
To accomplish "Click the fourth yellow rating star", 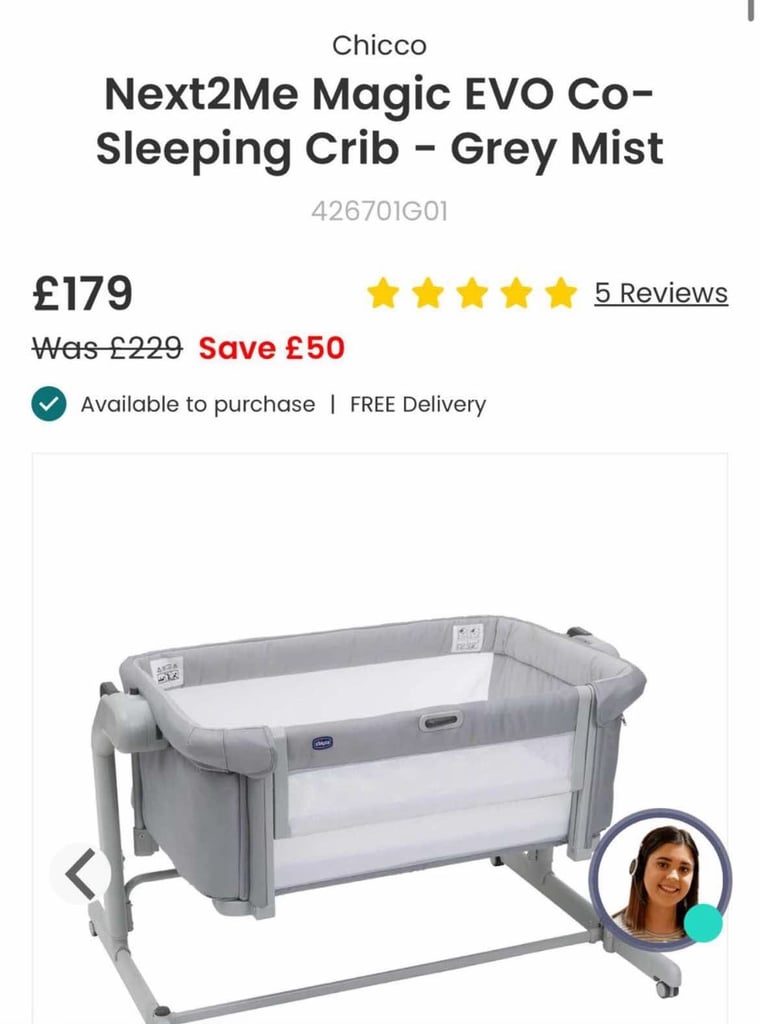I will point(517,293).
